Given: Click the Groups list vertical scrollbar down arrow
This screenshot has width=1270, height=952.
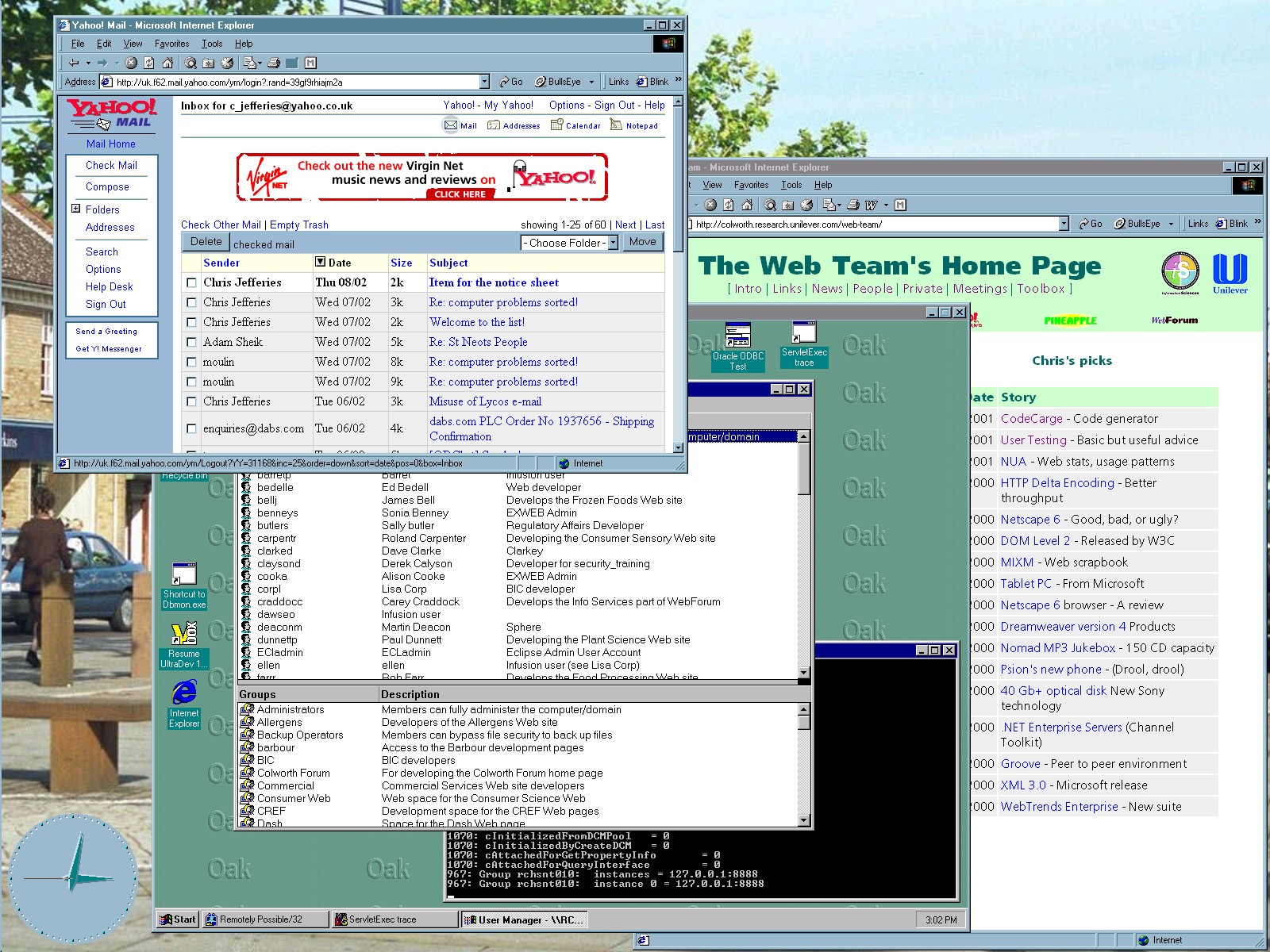Looking at the screenshot, I should point(803,820).
